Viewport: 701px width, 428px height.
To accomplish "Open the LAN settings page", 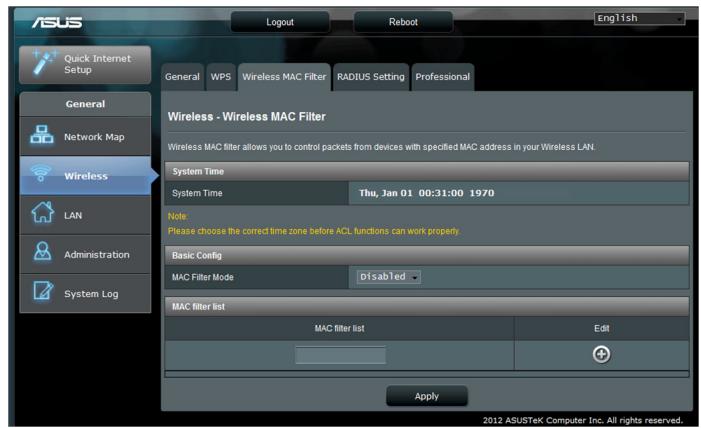I will point(85,215).
